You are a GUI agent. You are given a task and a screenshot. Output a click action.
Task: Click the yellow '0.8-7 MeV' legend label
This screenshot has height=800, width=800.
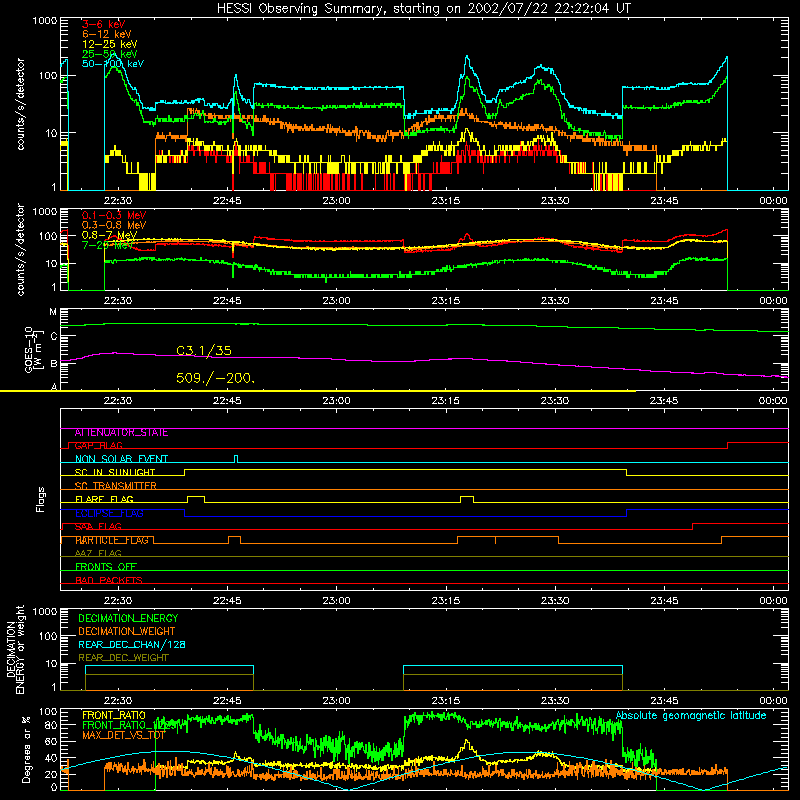[110, 235]
